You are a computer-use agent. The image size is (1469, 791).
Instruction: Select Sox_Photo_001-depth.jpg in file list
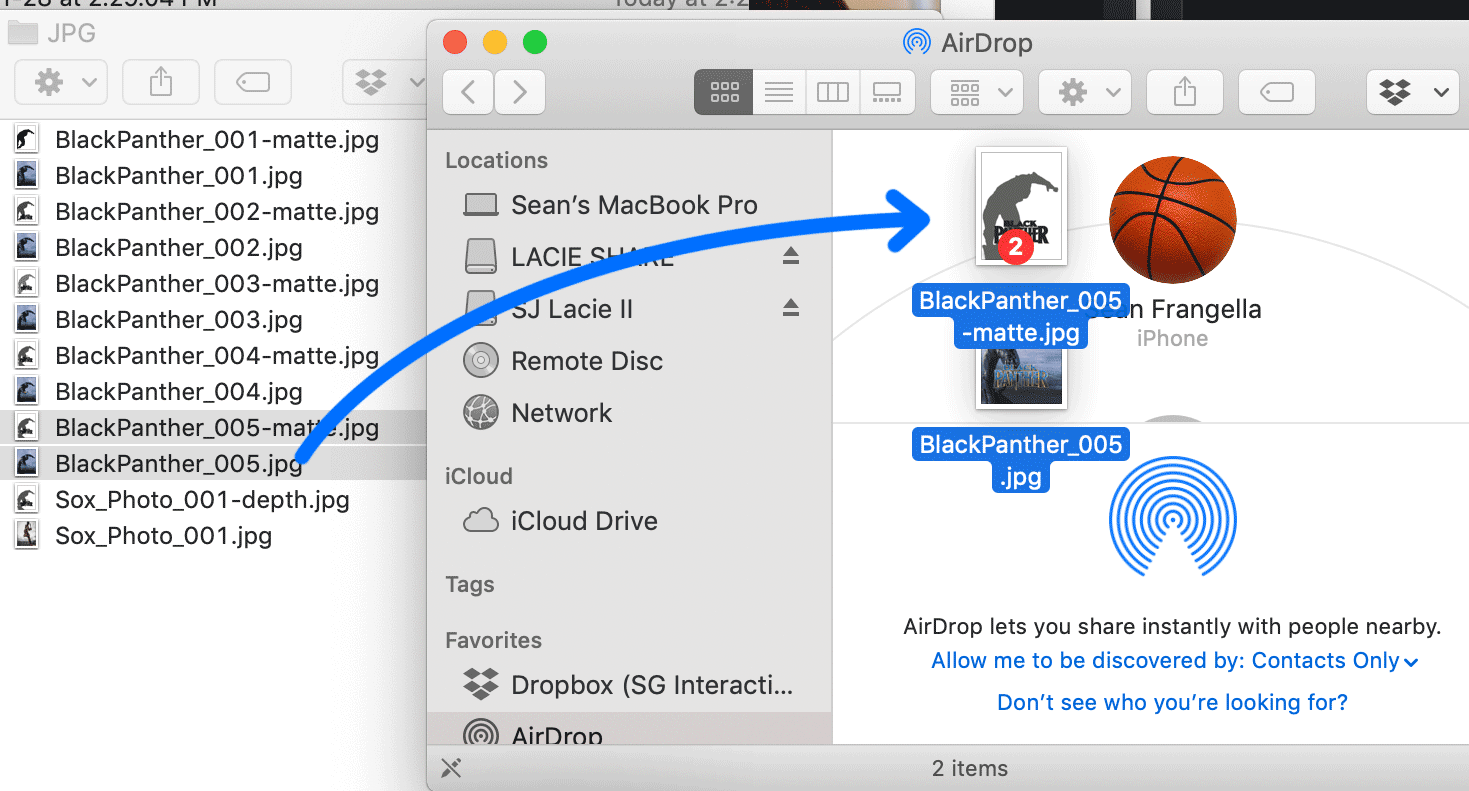pos(202,500)
